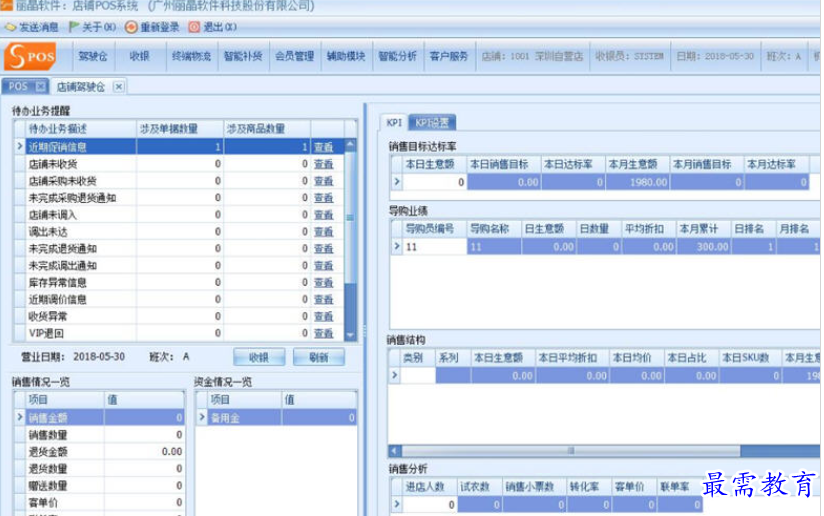Click 查看 link for 近期调价信息
824x516 pixels.
pos(324,300)
